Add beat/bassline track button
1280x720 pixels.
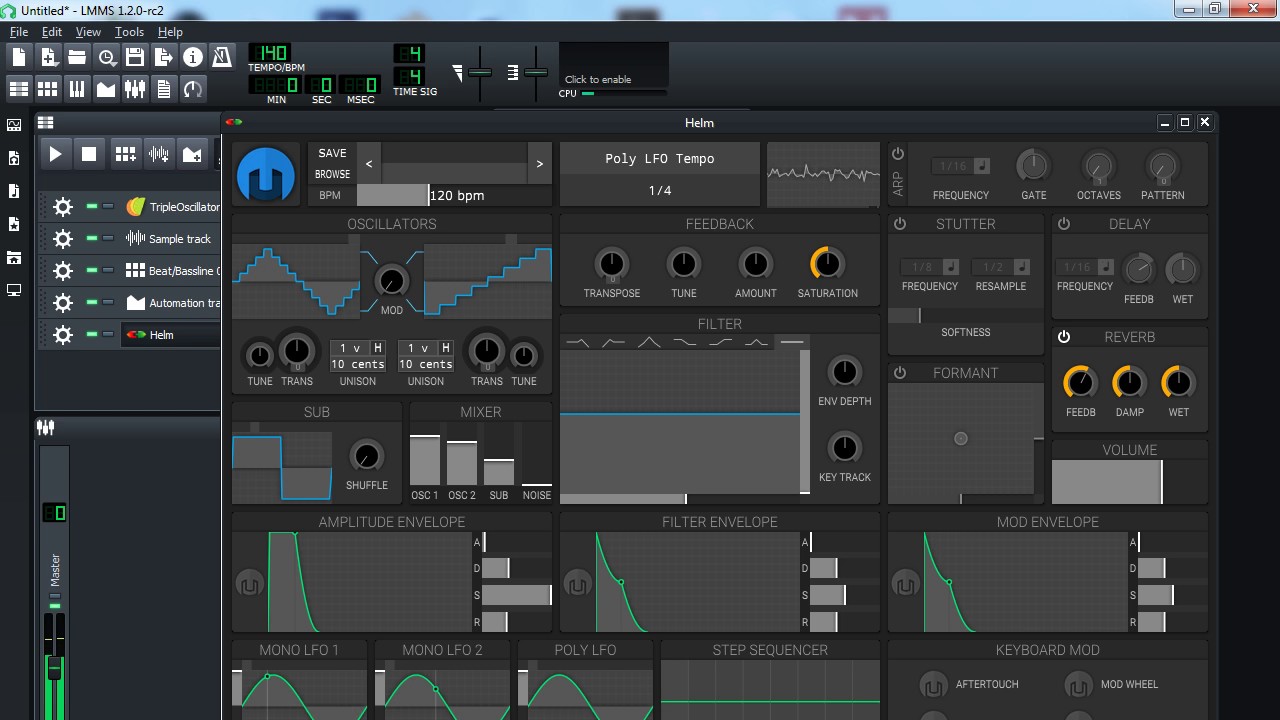125,154
